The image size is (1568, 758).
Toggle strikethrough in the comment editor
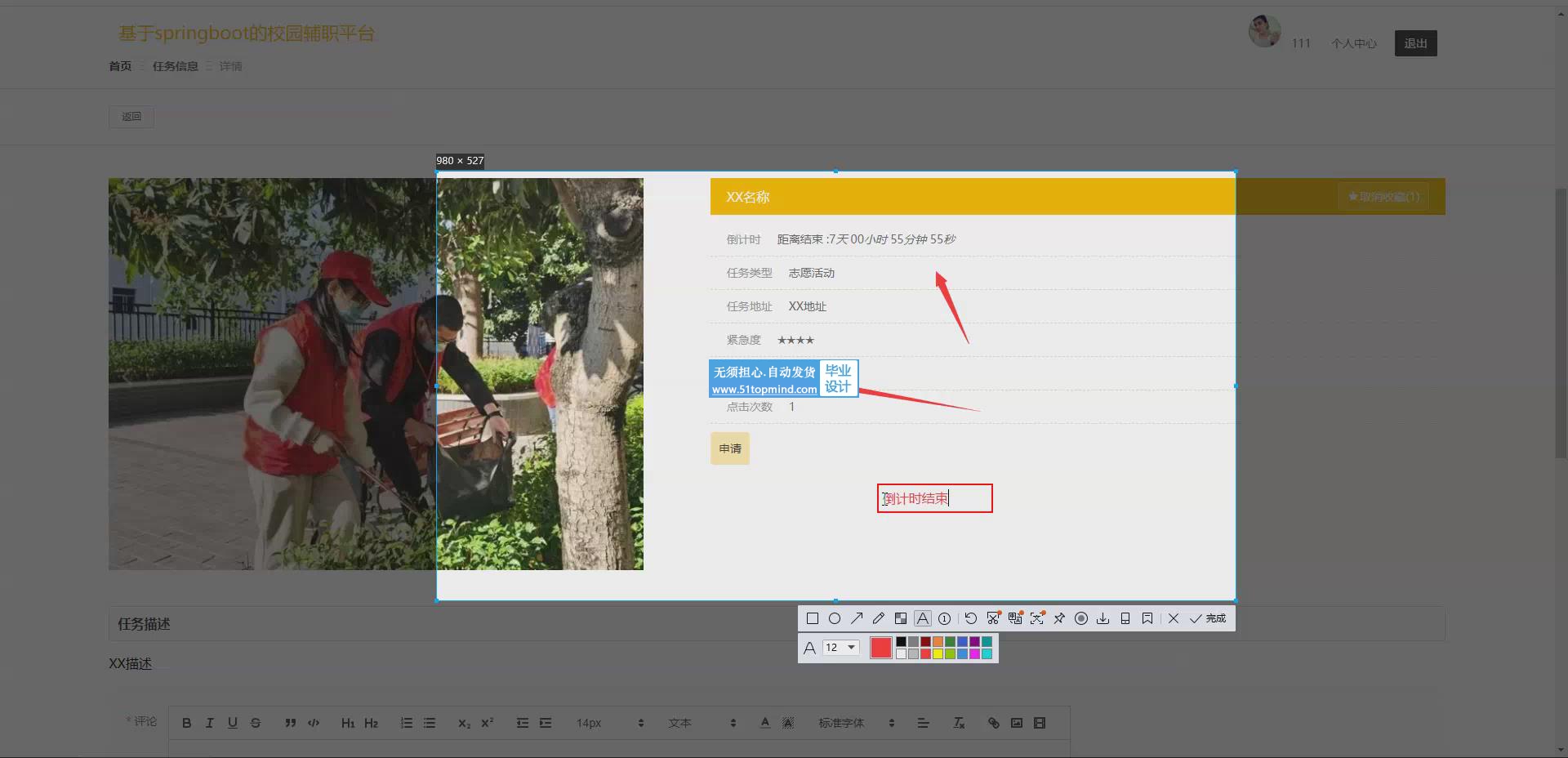(x=255, y=723)
